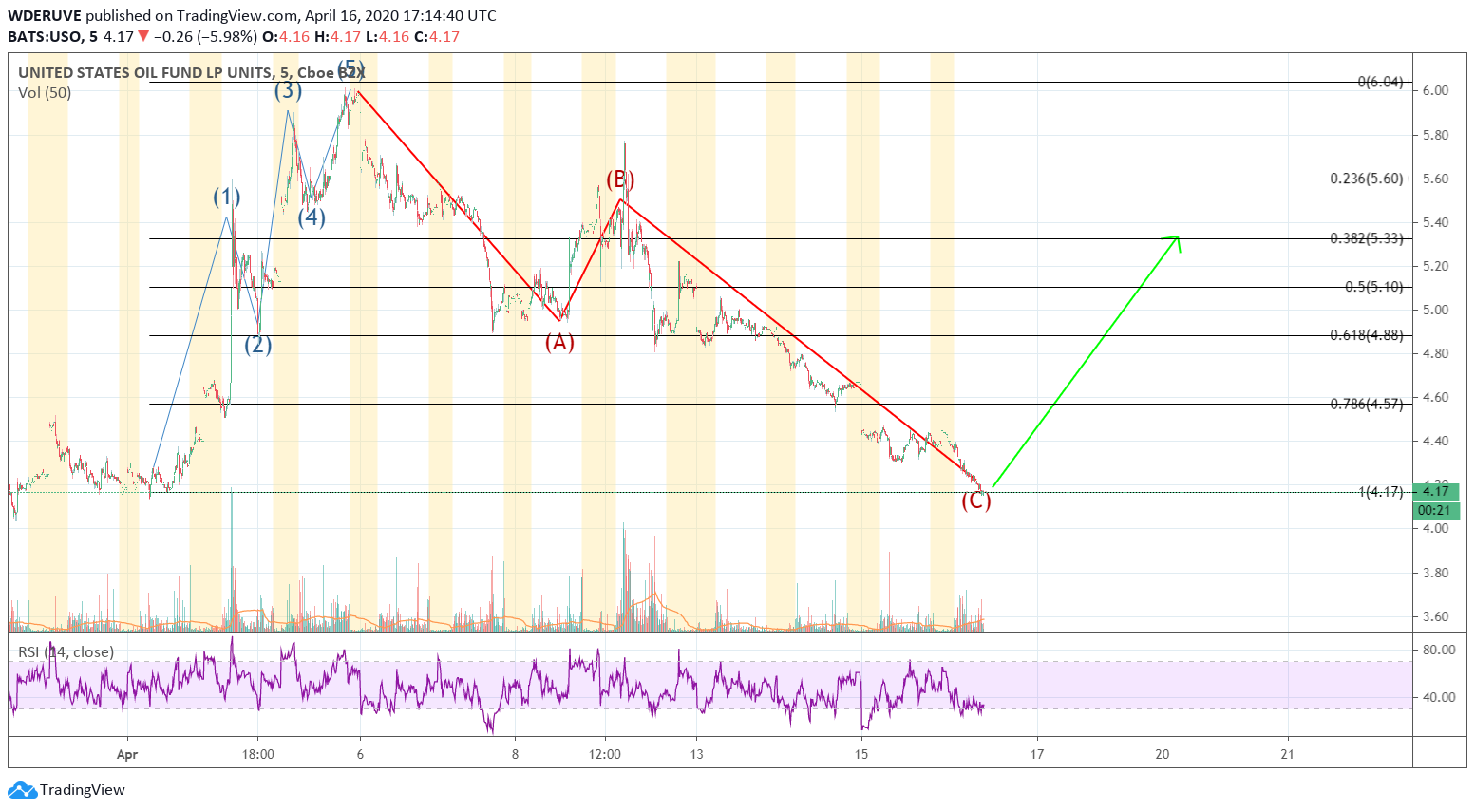Click the 13 date on time axis
This screenshot has width=1475, height=812.
(x=696, y=755)
